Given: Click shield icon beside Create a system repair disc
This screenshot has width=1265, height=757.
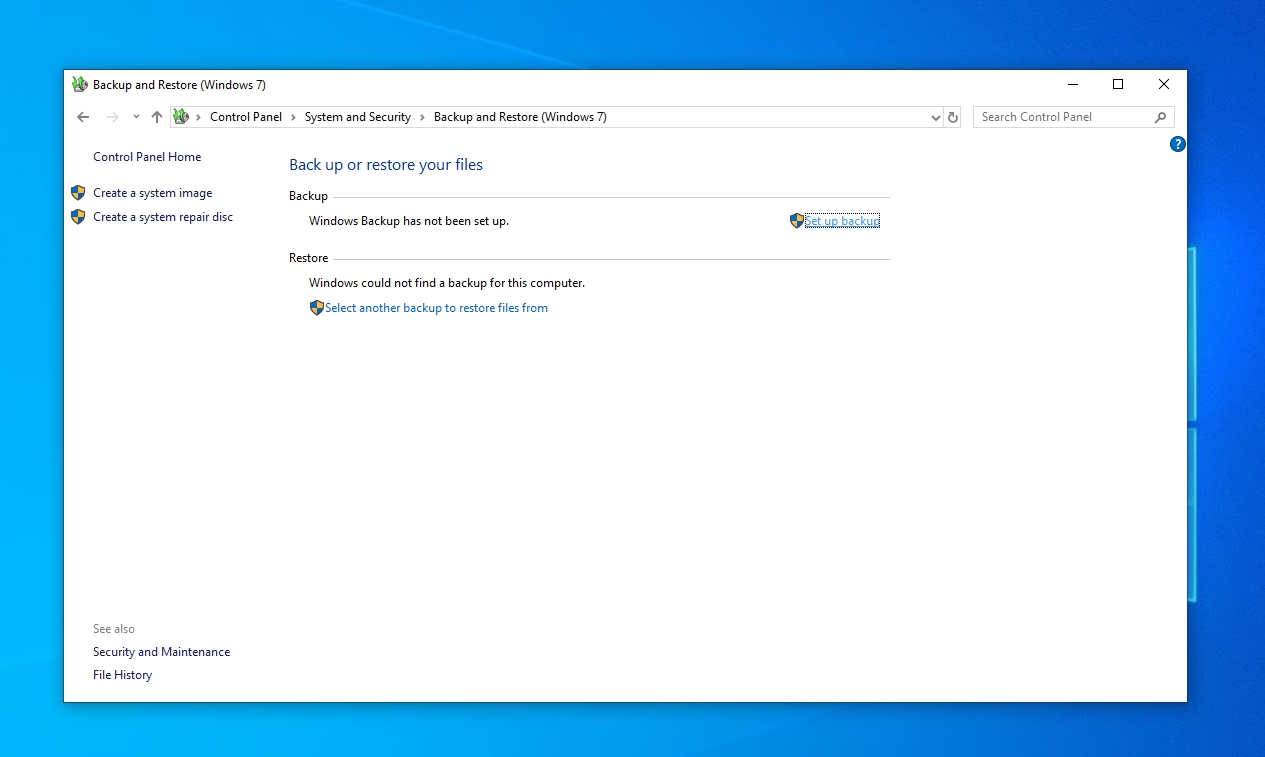Looking at the screenshot, I should point(78,217).
